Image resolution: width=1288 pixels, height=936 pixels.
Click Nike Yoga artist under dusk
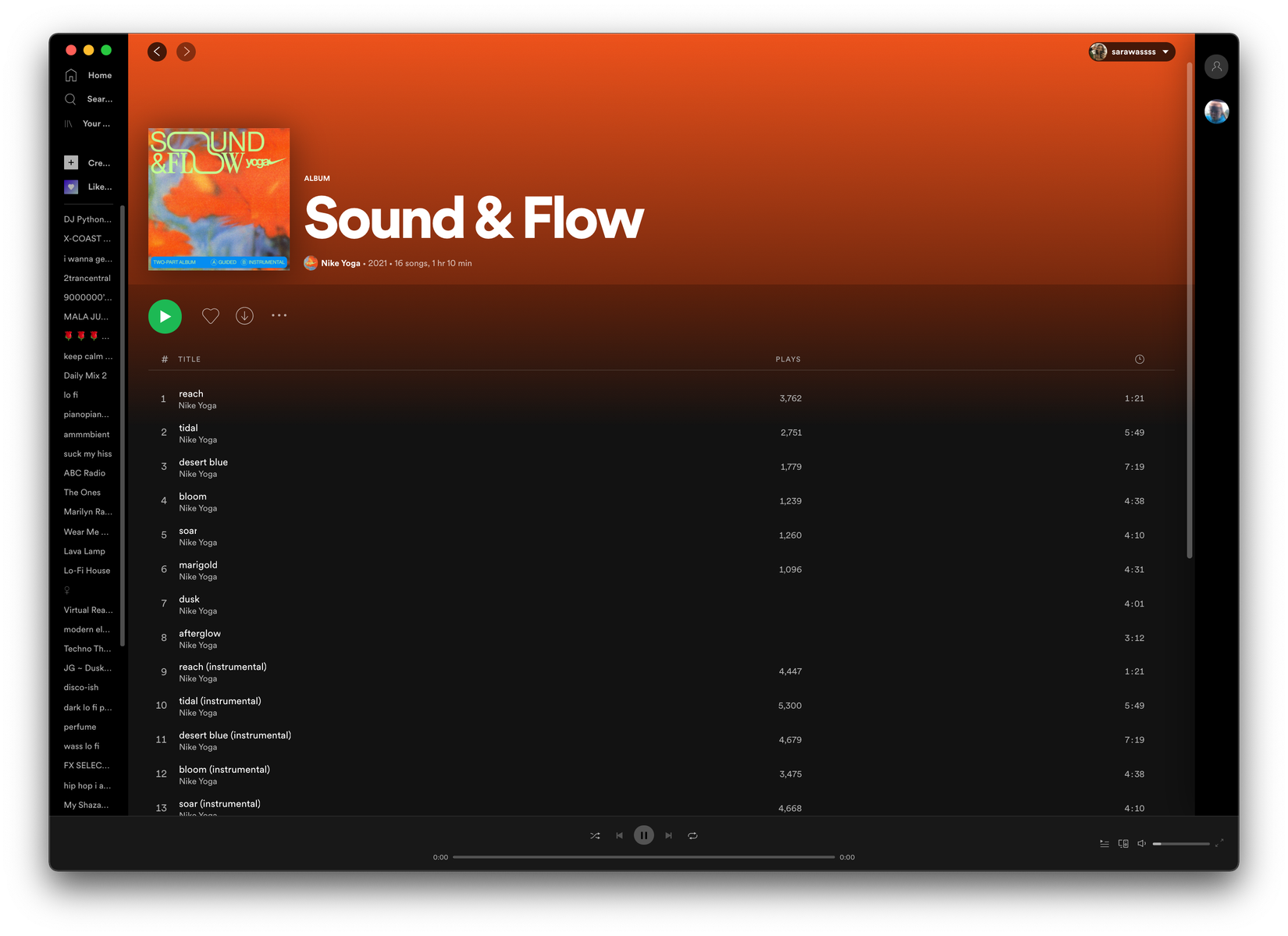pos(197,611)
